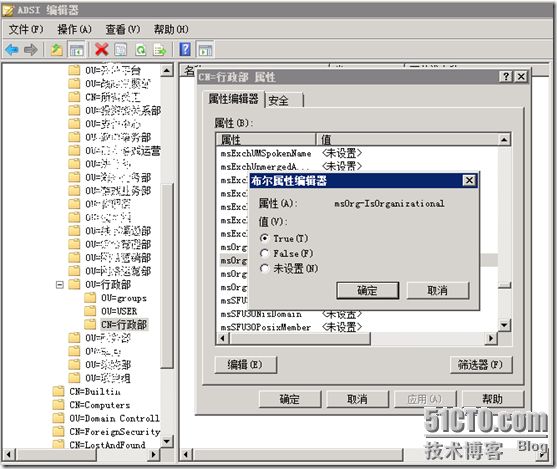This screenshot has width=557, height=469.
Task: Select the False (F) radio button
Action: coord(264,253)
